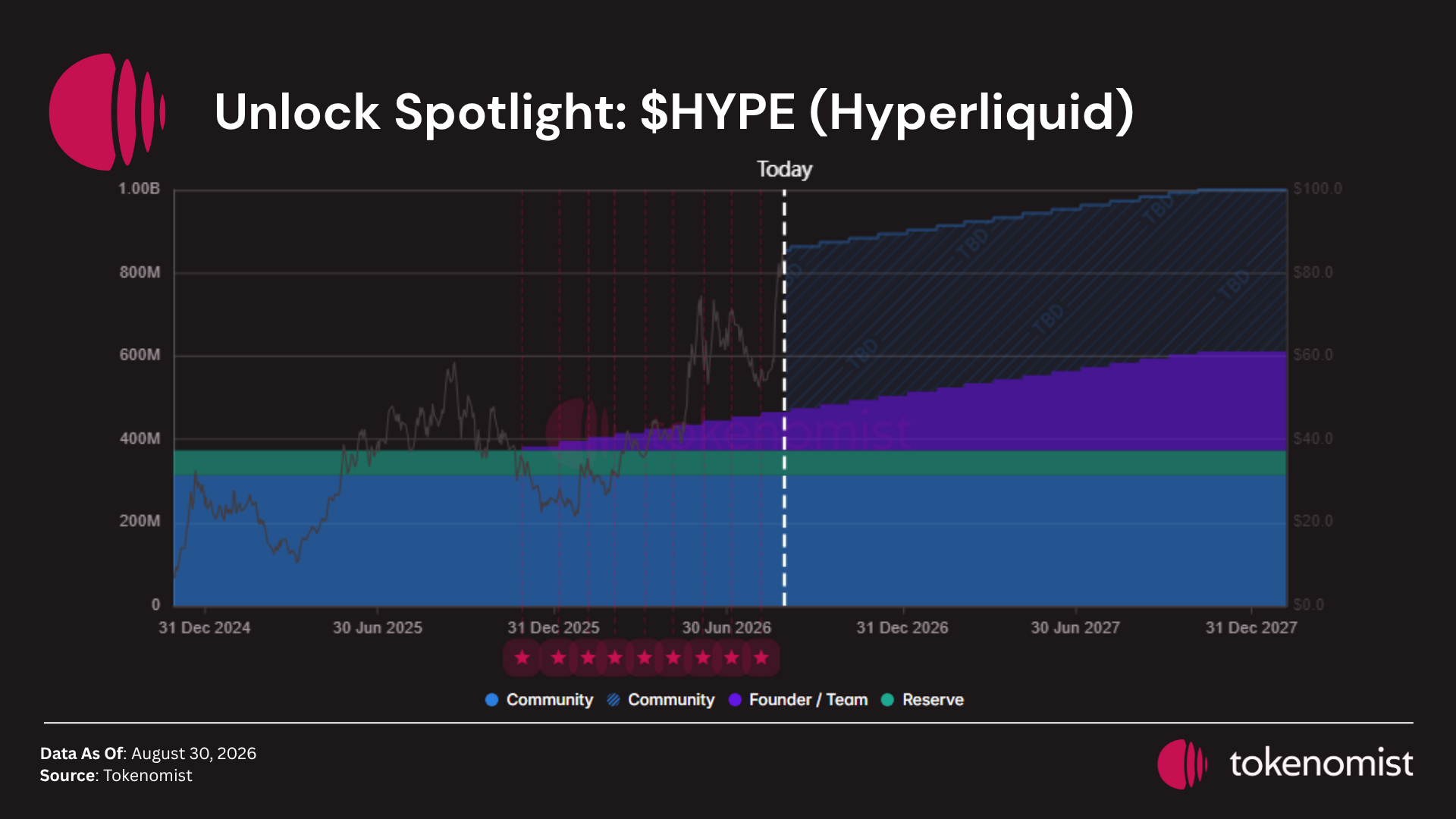This screenshot has height=819, width=1456.
Task: Click the Unlock Spotlight: $HYPE title
Action: tap(674, 112)
